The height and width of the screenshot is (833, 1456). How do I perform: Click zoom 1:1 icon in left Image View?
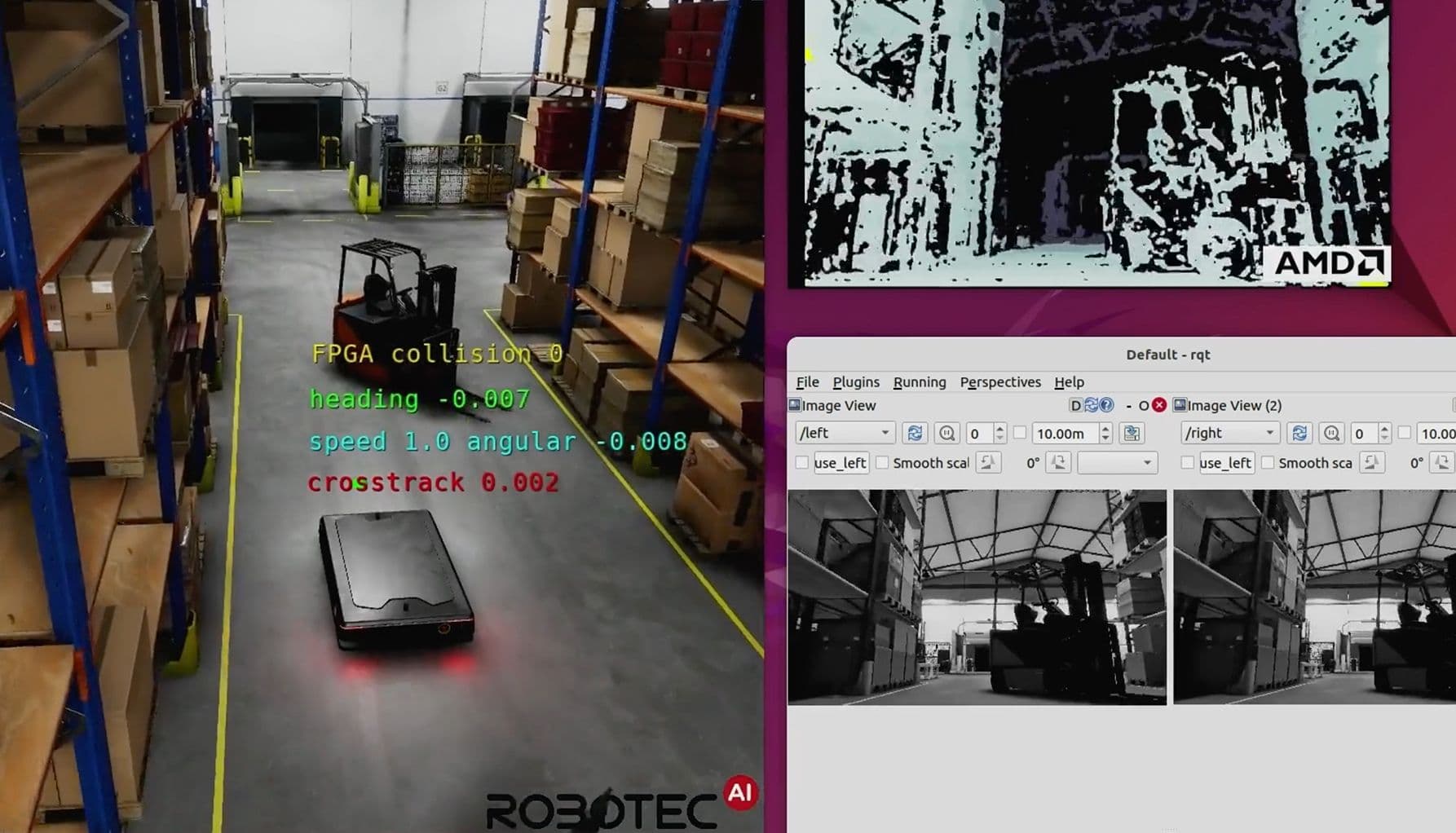(x=946, y=434)
